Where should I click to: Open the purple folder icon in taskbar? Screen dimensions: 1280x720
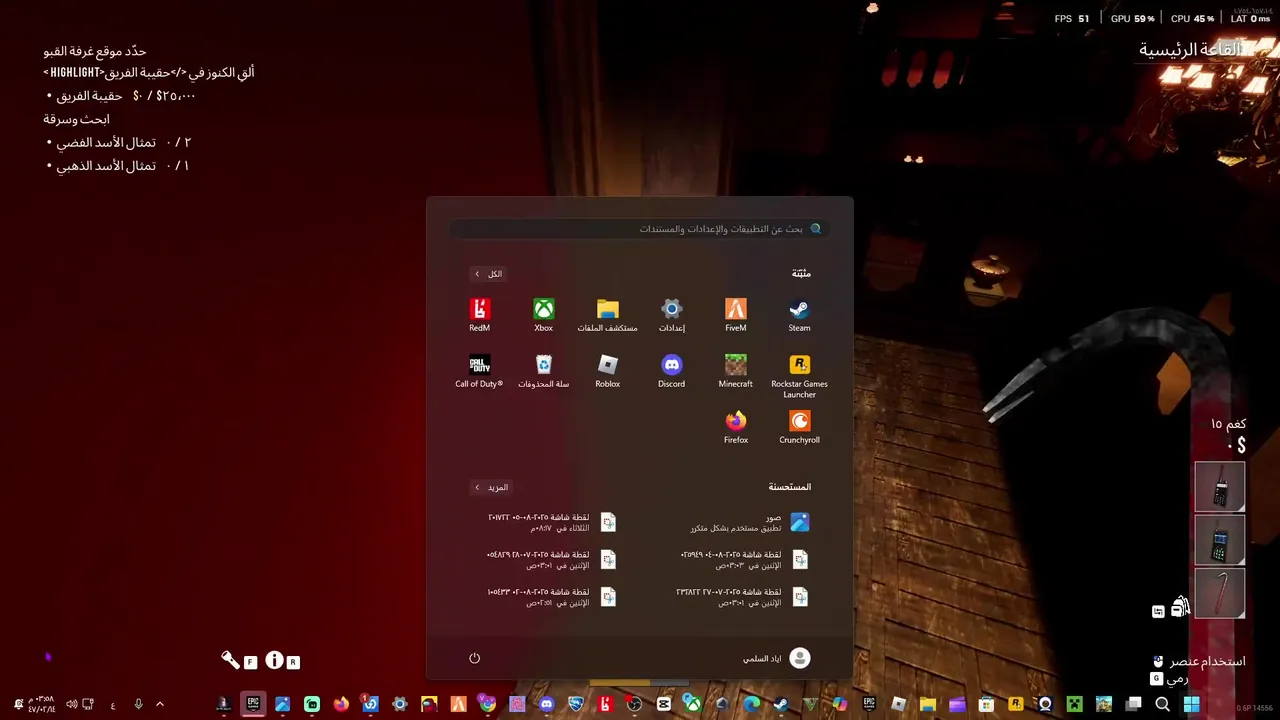(x=957, y=704)
